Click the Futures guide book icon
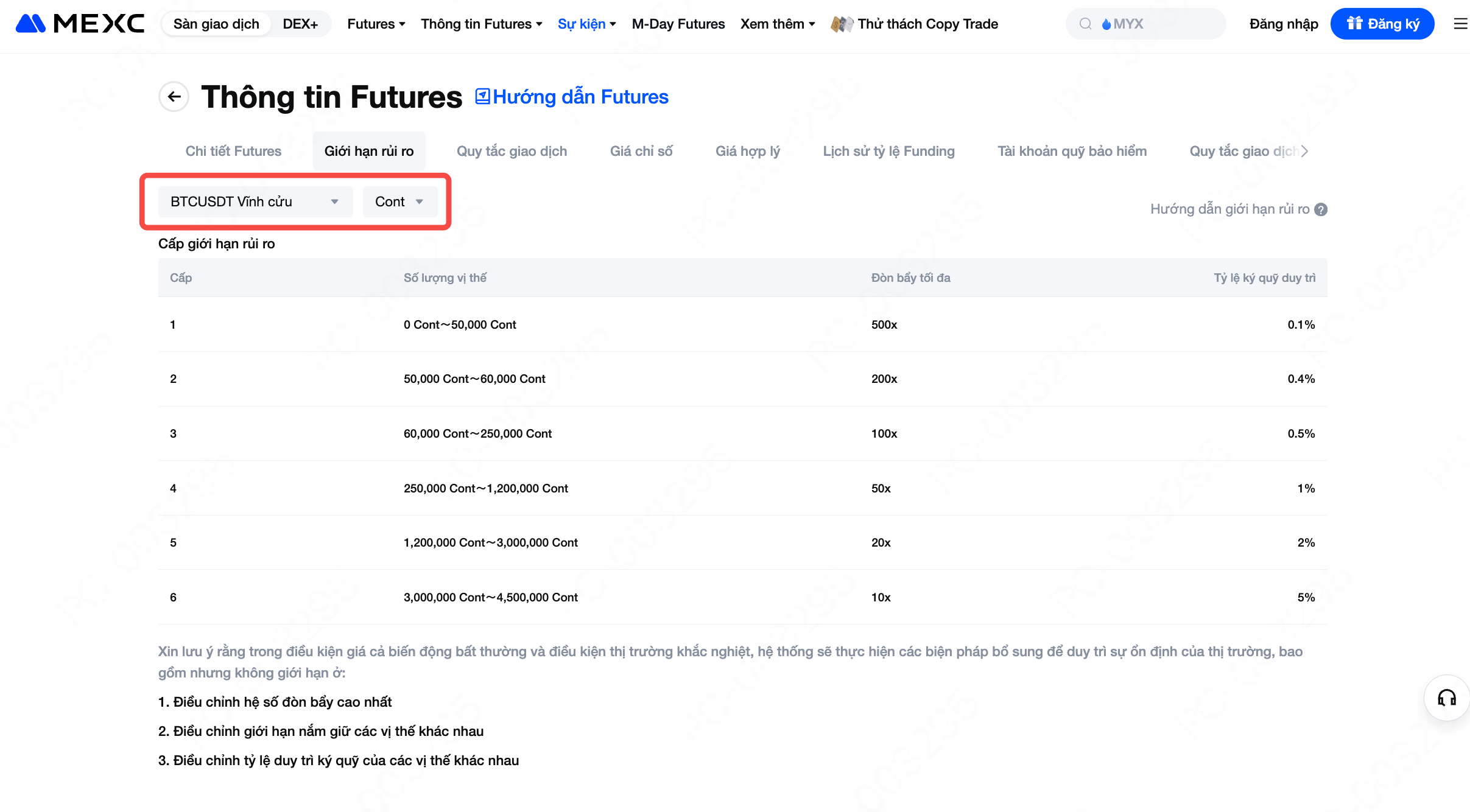1470x812 pixels. (482, 97)
